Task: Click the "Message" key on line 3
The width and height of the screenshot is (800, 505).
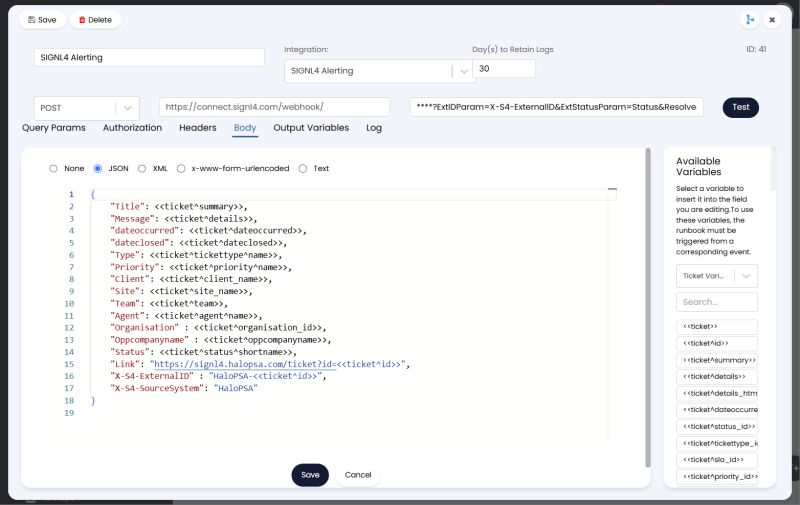Action: [133, 219]
